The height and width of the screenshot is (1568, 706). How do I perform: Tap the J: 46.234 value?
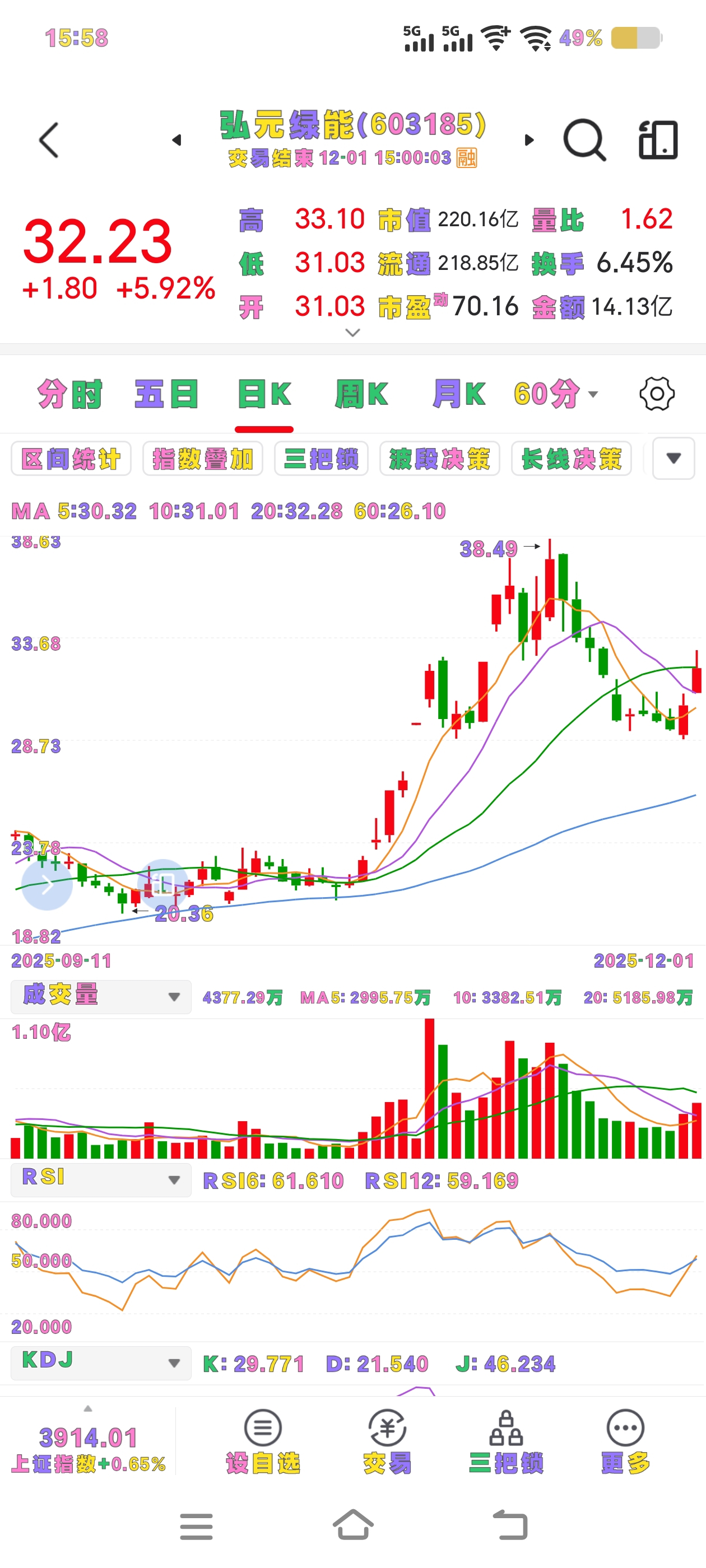tap(505, 1364)
